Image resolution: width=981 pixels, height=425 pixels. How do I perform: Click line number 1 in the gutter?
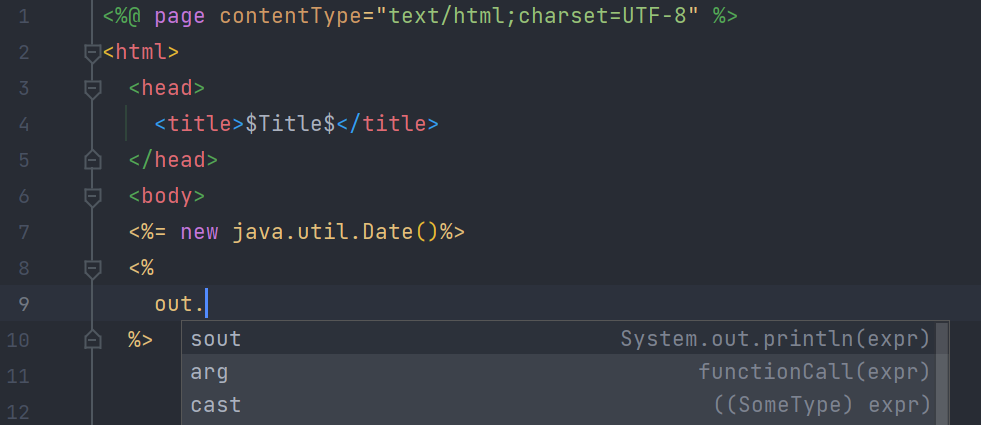click(x=24, y=17)
